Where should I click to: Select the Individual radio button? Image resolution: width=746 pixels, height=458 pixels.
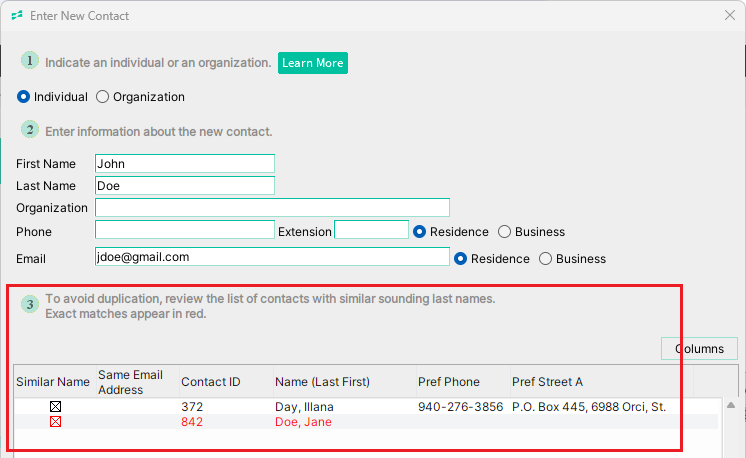pyautogui.click(x=23, y=97)
